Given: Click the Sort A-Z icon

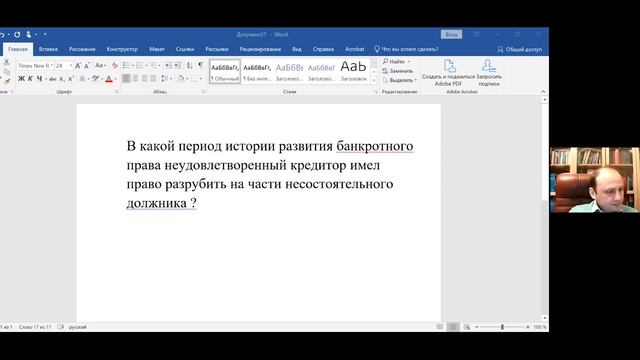Looking at the screenshot, I should 190,65.
